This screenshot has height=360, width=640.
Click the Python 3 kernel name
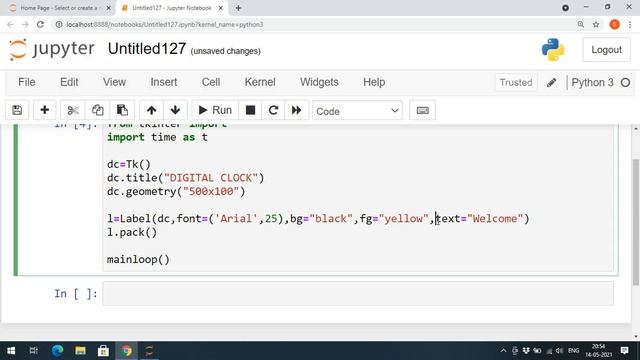[x=592, y=82]
